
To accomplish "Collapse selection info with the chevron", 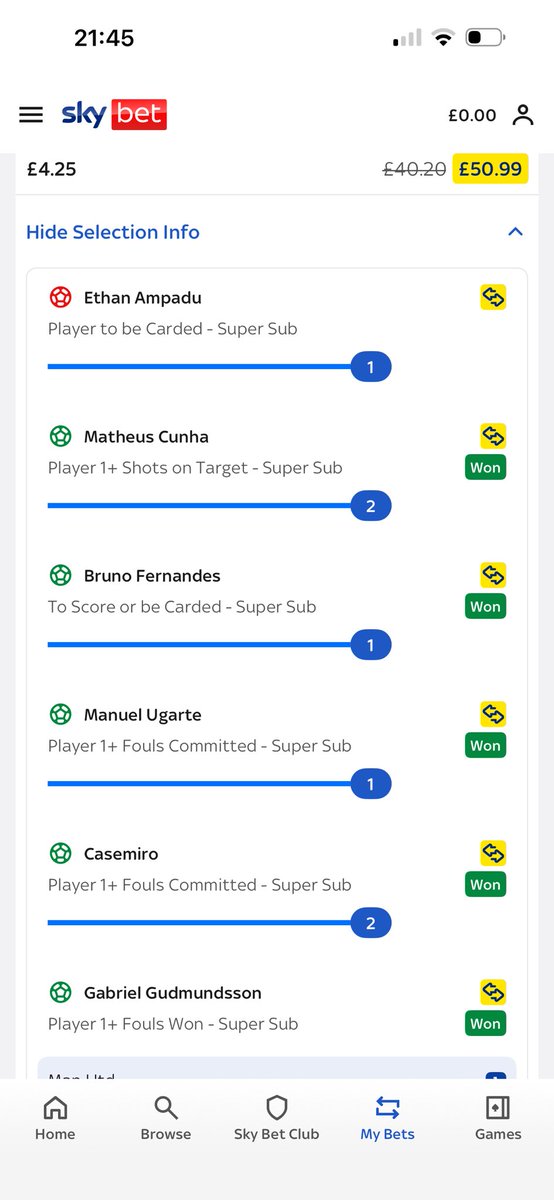I will click(x=515, y=232).
